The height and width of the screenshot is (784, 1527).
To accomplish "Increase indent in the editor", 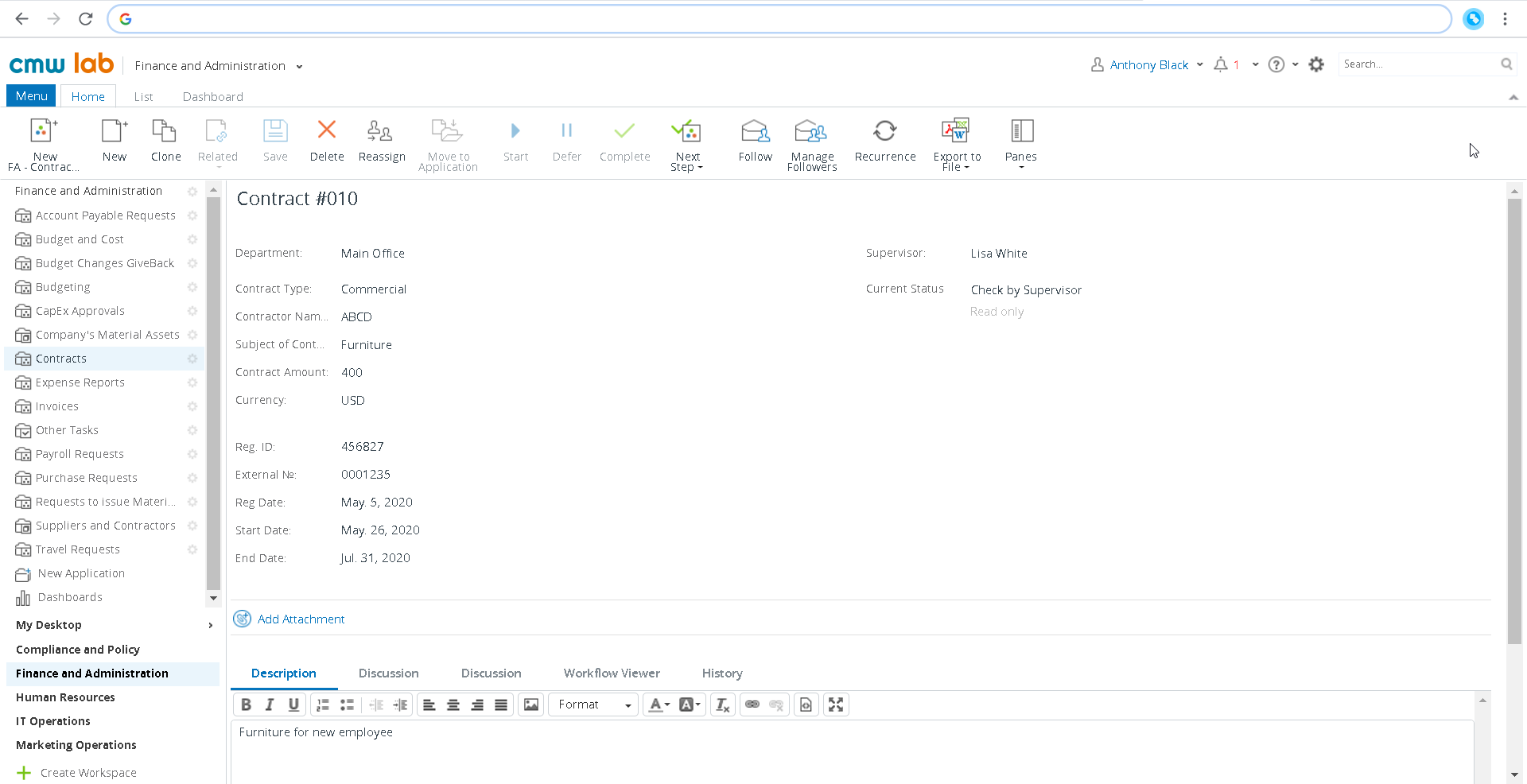I will tap(400, 704).
